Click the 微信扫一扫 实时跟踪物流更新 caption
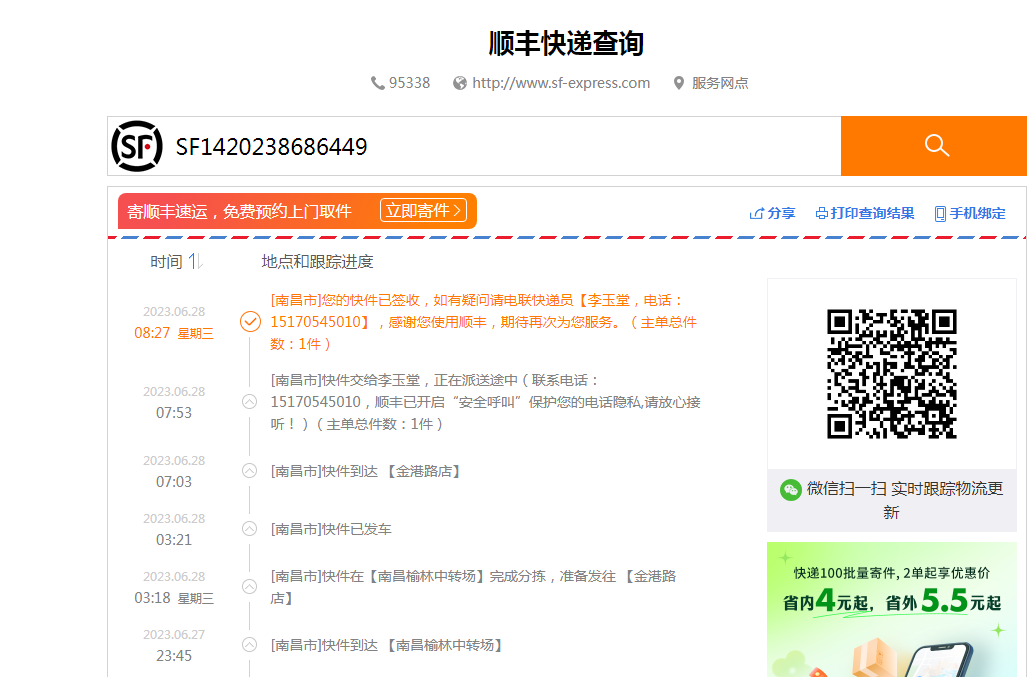 [x=904, y=500]
